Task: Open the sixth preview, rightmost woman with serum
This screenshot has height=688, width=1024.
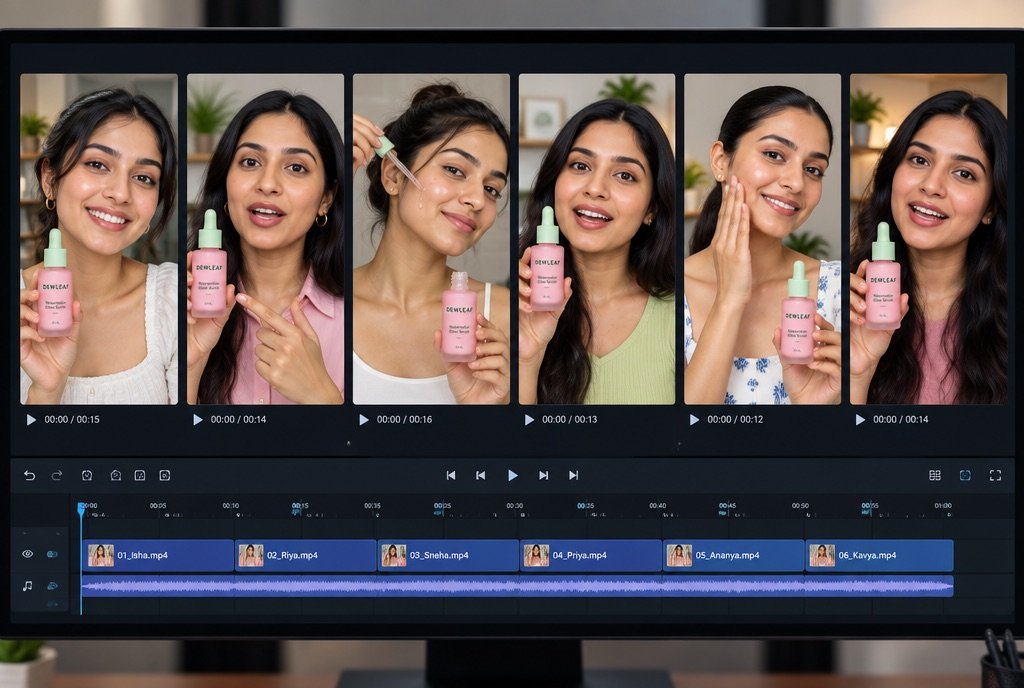Action: click(928, 239)
